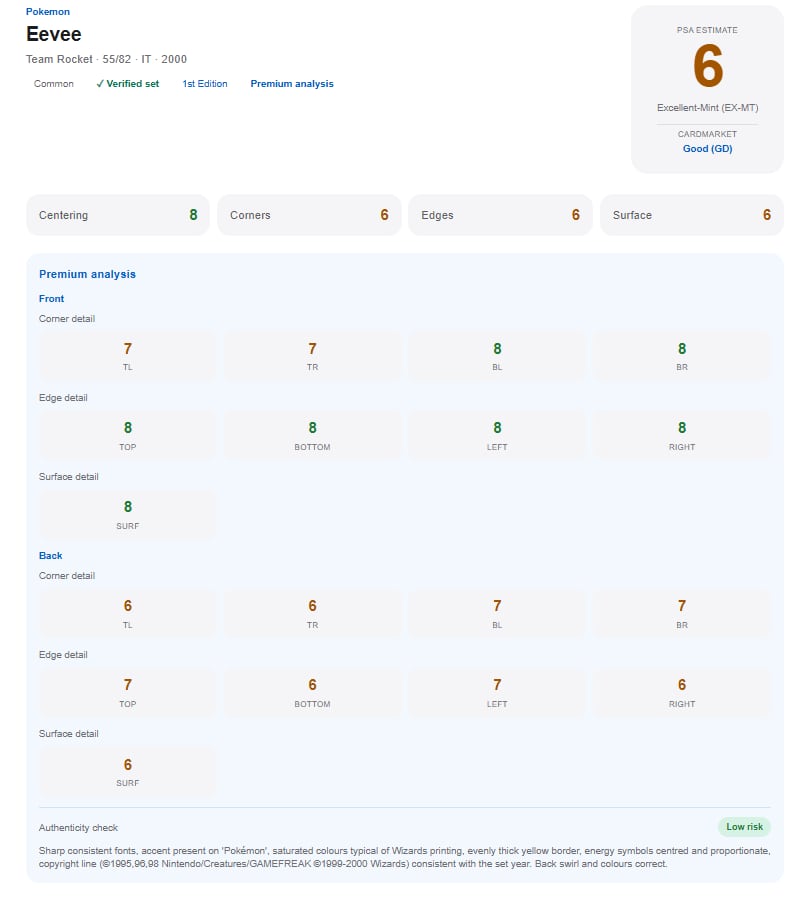807x897 pixels.
Task: Select the Back TL corner score
Action: pyautogui.click(x=128, y=613)
